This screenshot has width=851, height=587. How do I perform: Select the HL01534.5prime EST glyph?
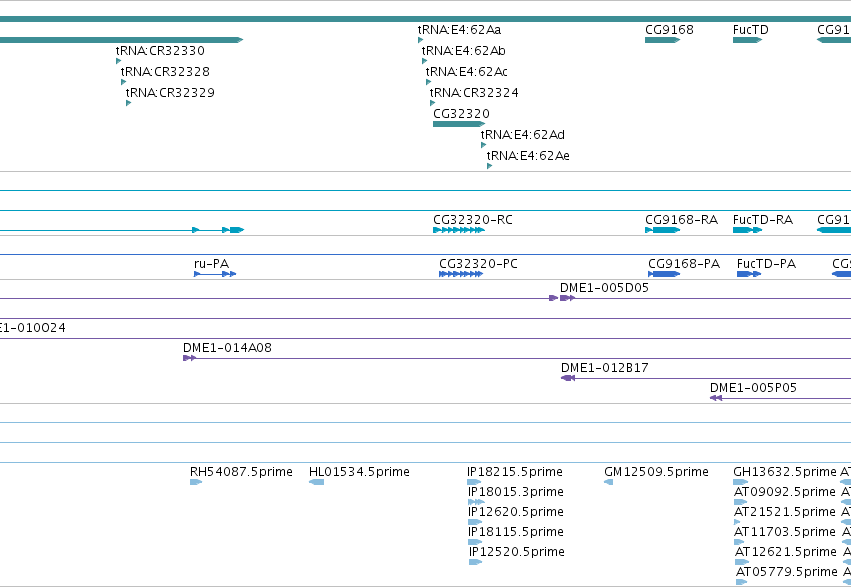(316, 482)
